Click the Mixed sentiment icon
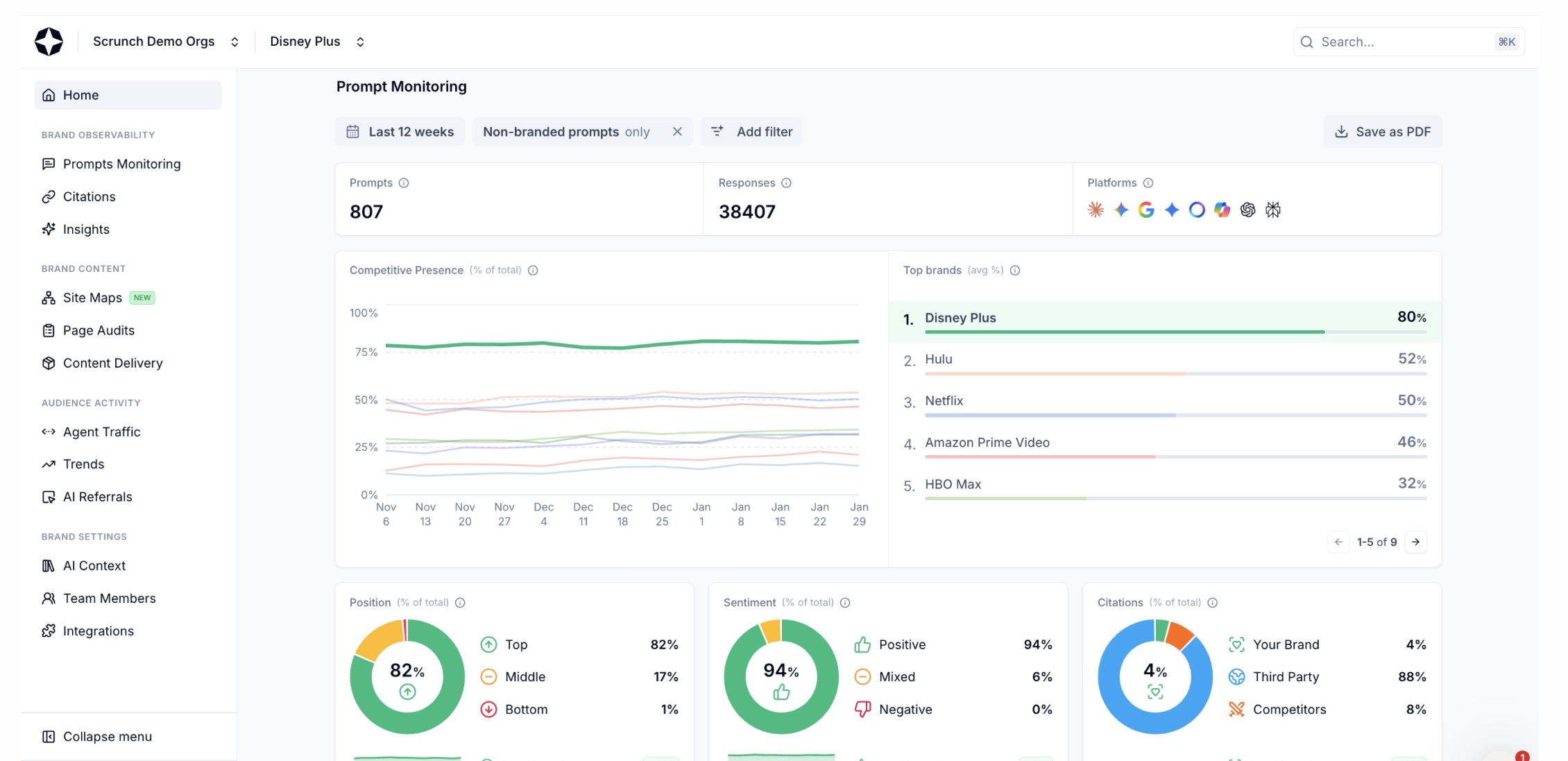This screenshot has height=761, width=1568. click(x=862, y=677)
